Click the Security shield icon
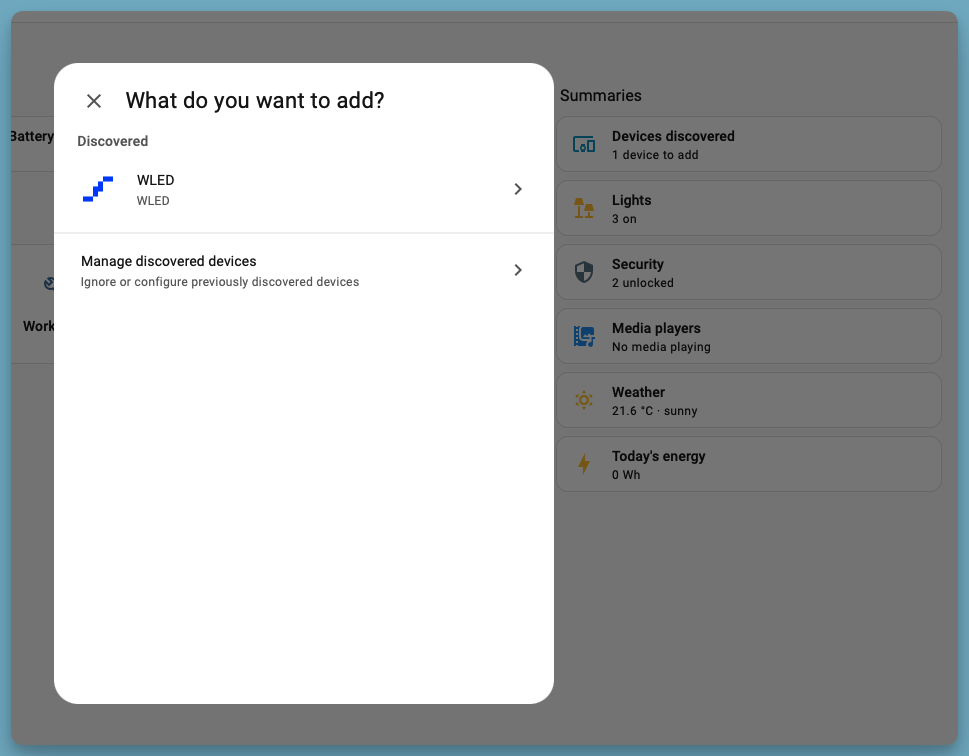This screenshot has width=969, height=756. [x=584, y=272]
